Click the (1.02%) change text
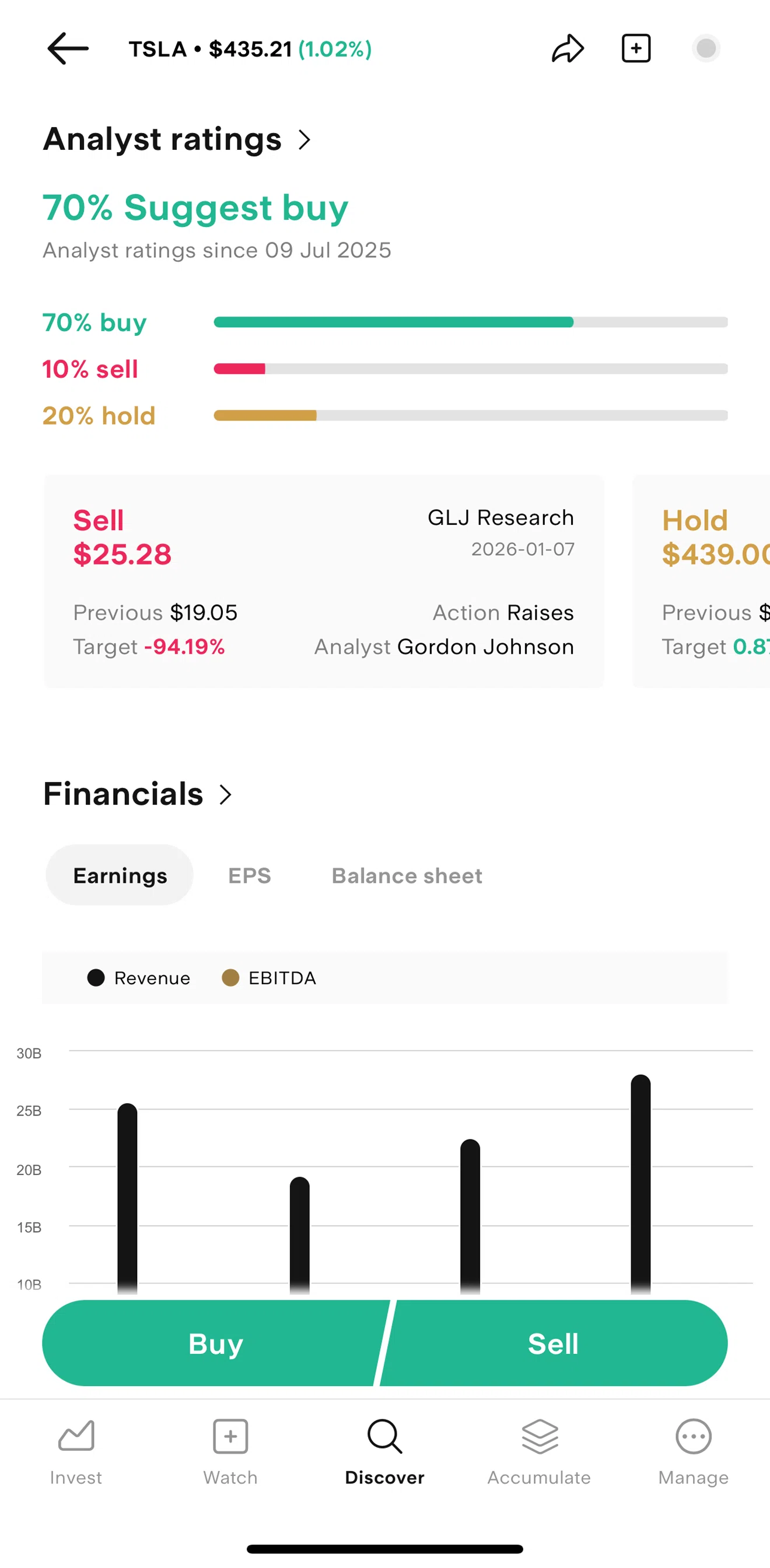The height and width of the screenshot is (1568, 770). [x=335, y=49]
